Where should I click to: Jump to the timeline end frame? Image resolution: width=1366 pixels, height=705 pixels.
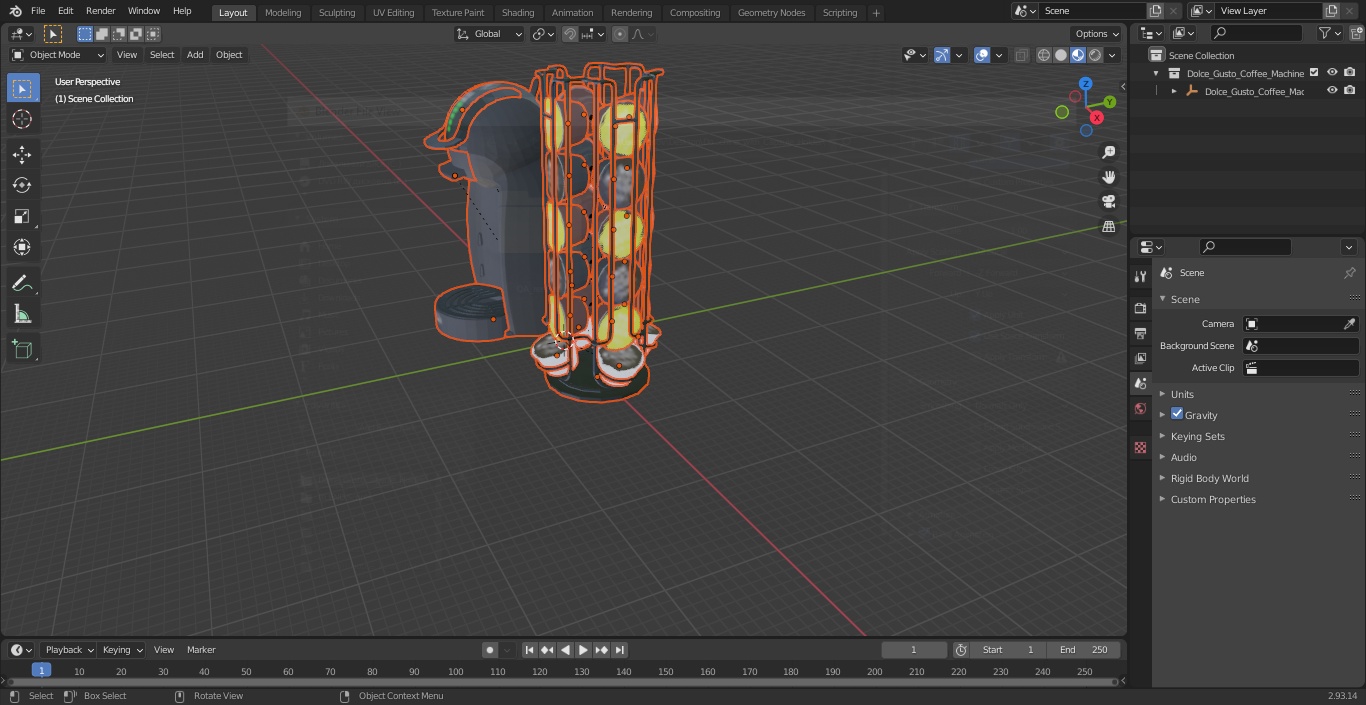point(619,650)
